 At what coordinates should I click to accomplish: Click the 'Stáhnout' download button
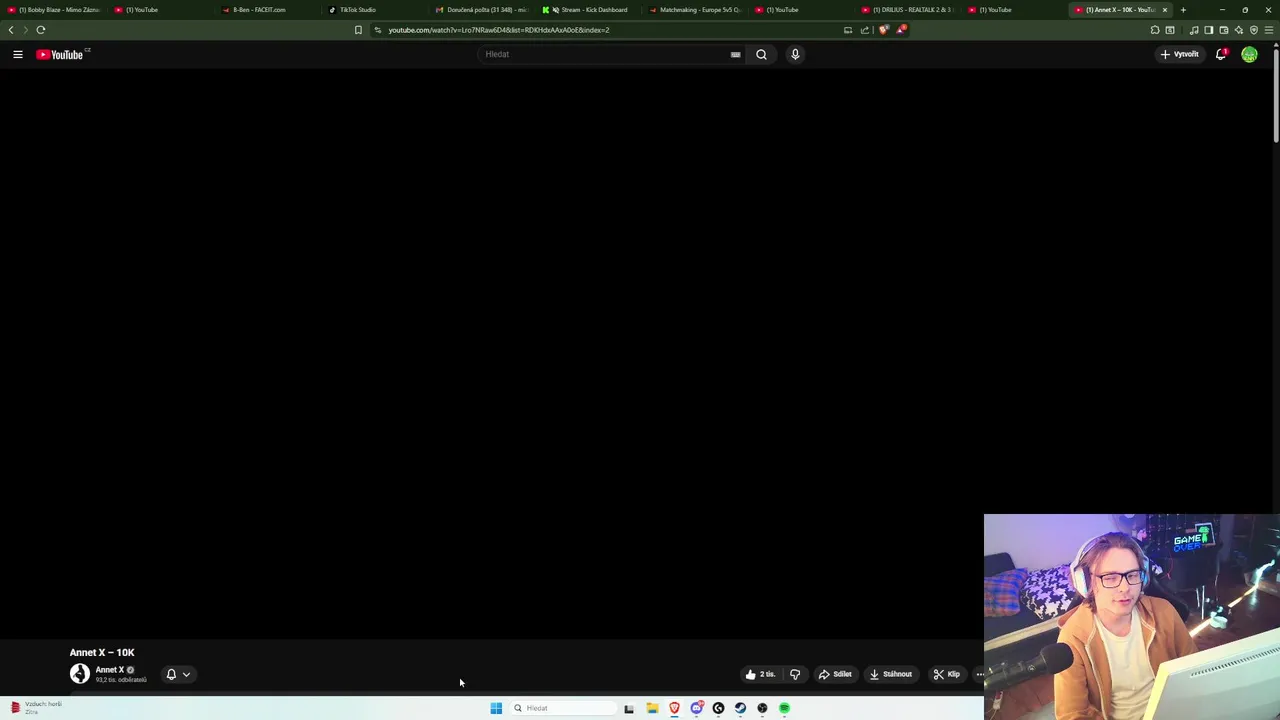[891, 674]
